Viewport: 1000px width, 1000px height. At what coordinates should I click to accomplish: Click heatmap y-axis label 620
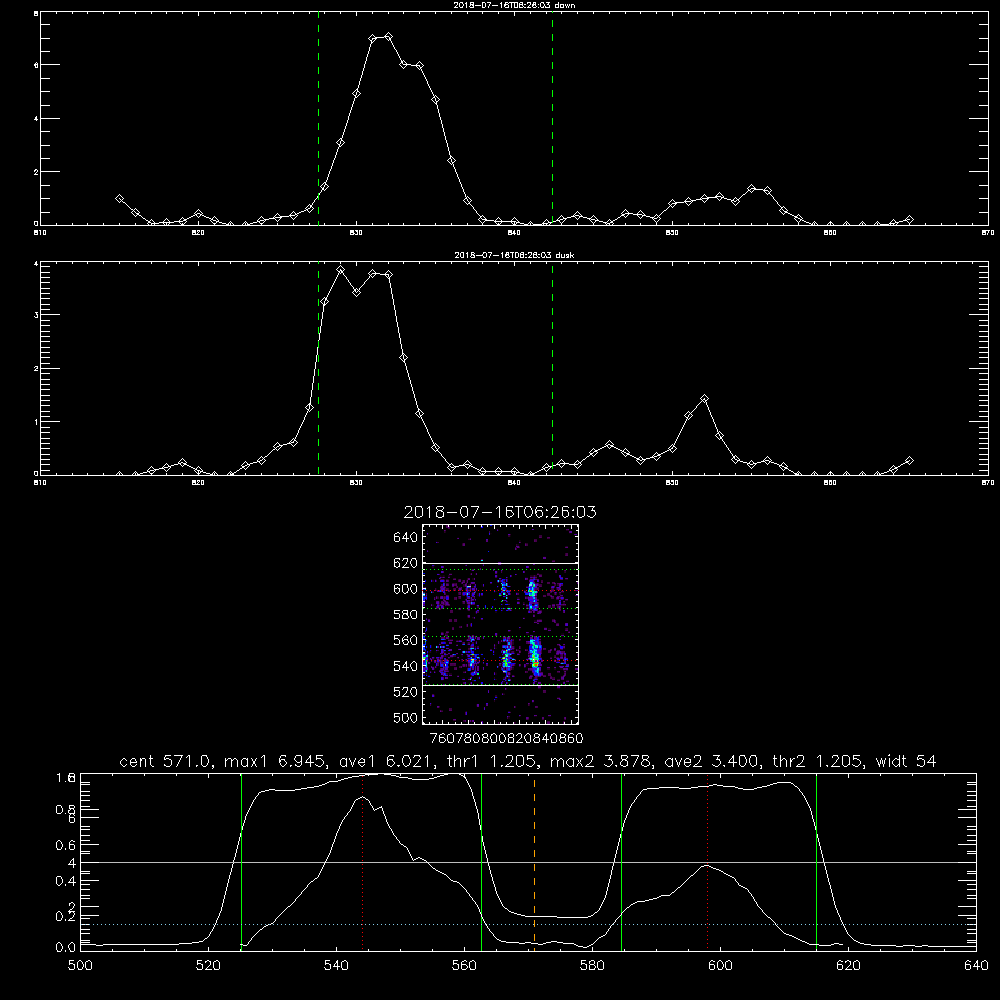tap(406, 563)
